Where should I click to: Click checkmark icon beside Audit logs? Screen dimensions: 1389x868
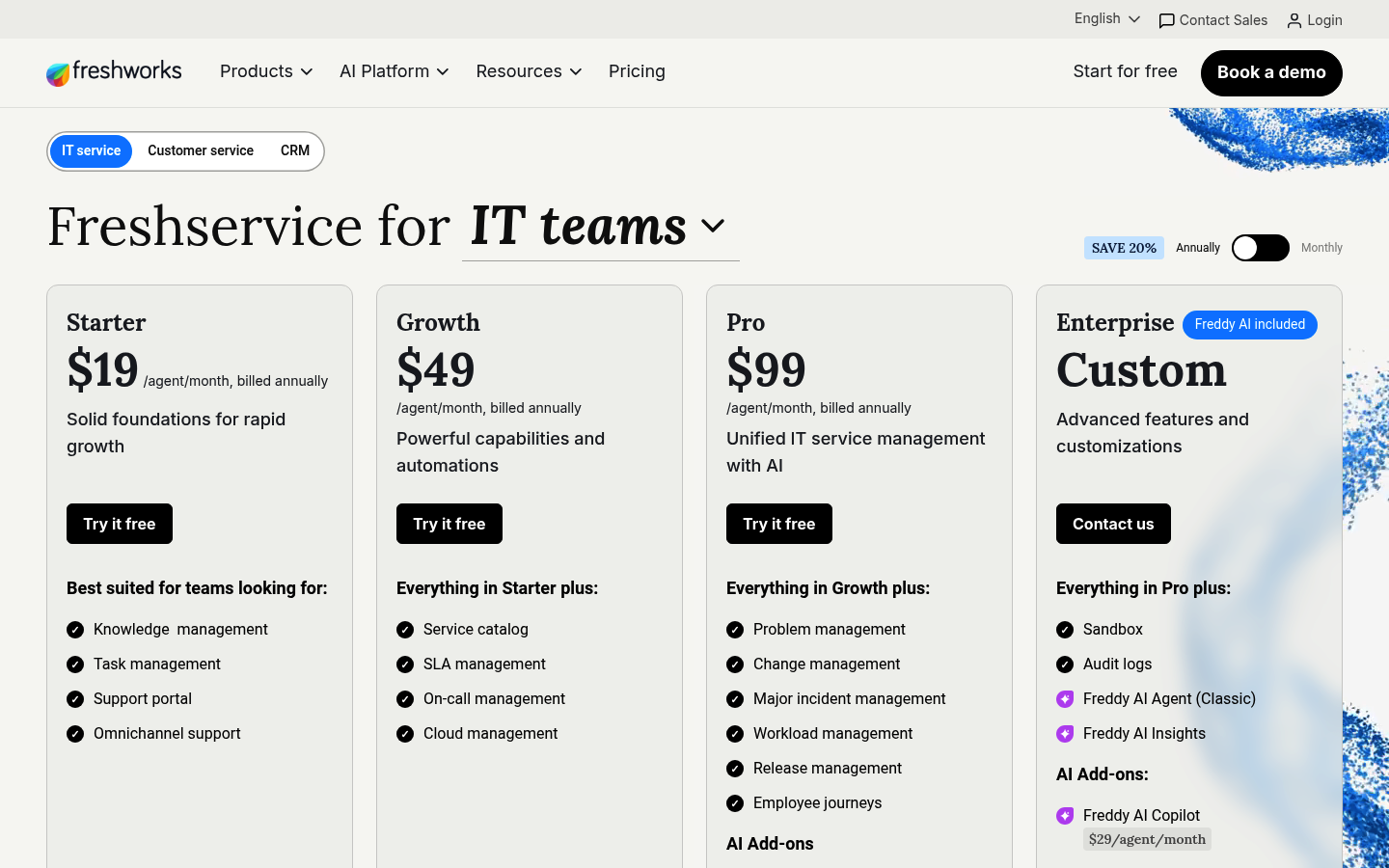pos(1065,665)
